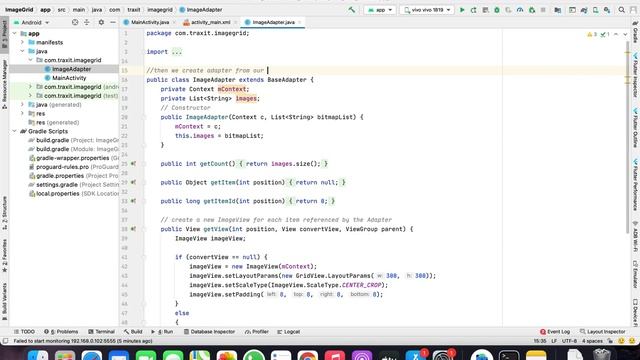Open the vivo 1819 device selector dropdown
This screenshot has height=360, width=640.
[427, 10]
